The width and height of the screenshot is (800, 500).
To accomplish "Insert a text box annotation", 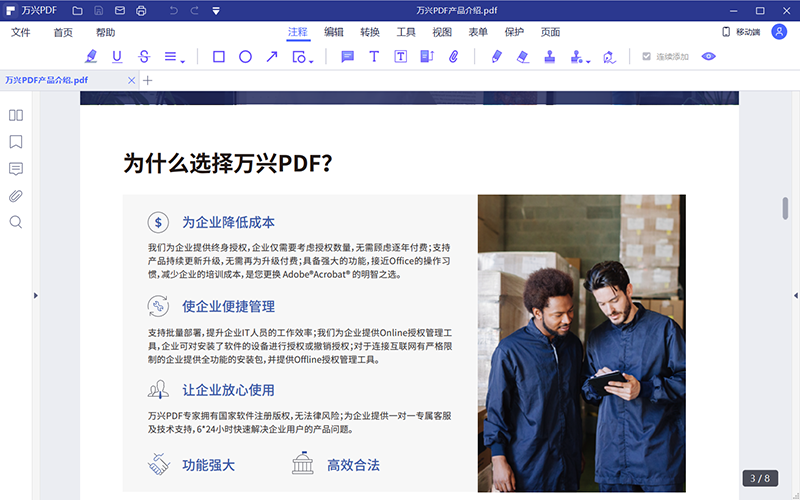I will point(401,57).
